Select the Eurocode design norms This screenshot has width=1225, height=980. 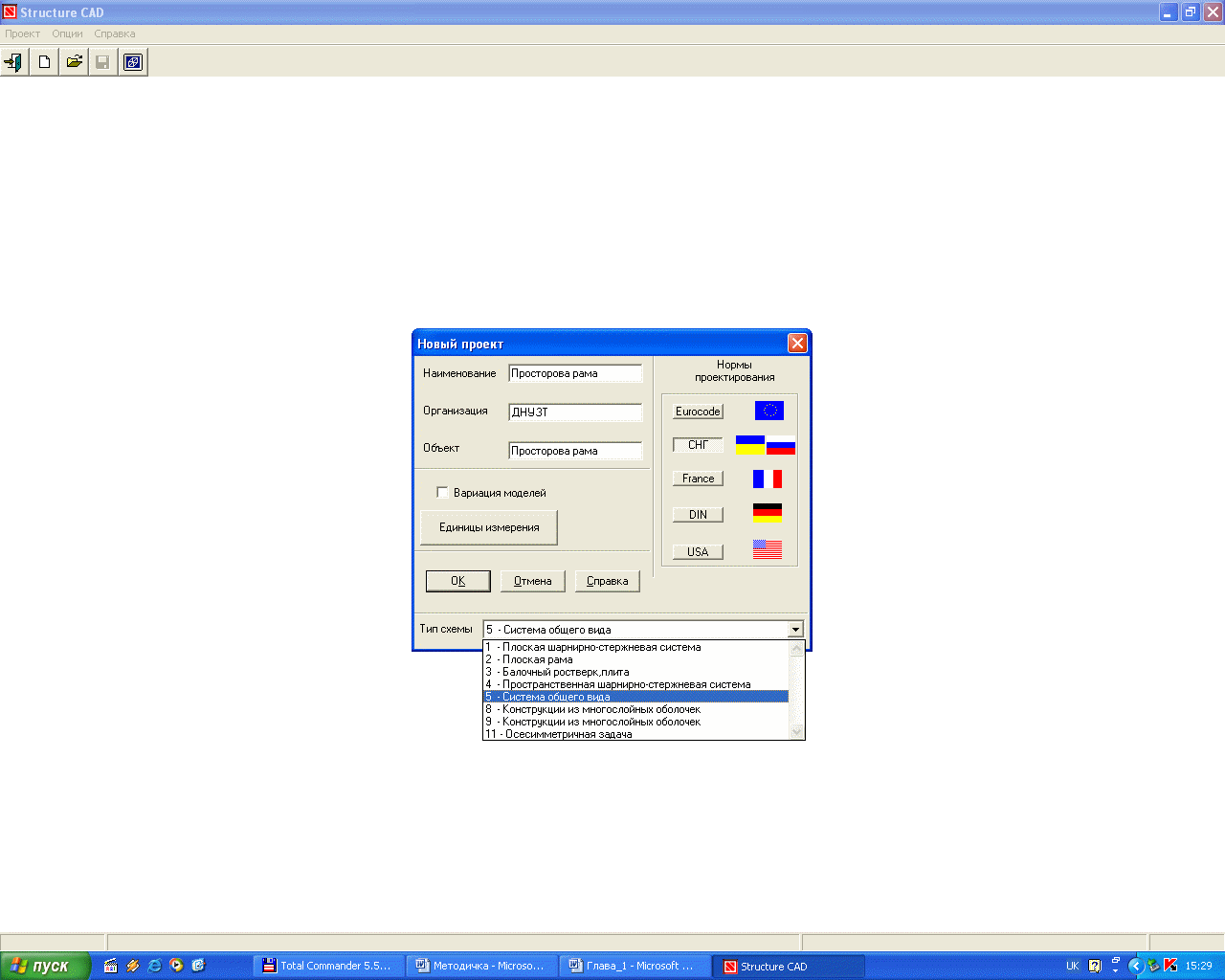[698, 412]
